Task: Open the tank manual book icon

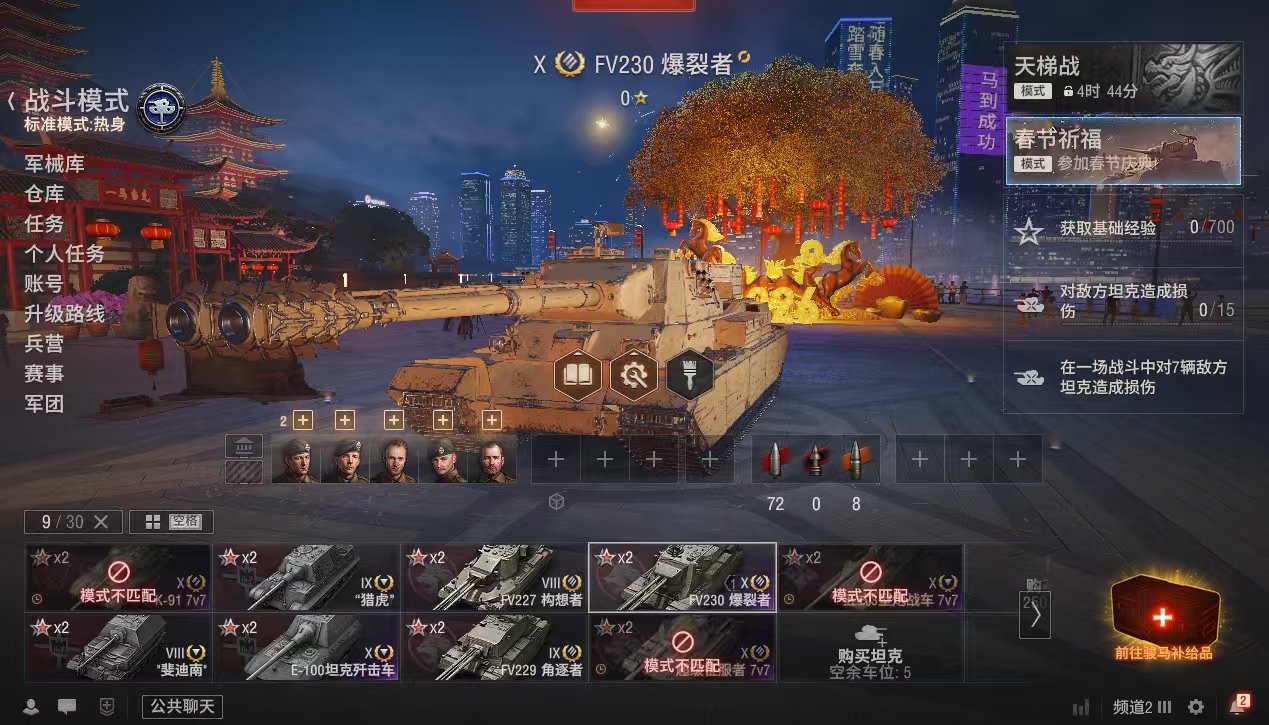Action: point(578,374)
